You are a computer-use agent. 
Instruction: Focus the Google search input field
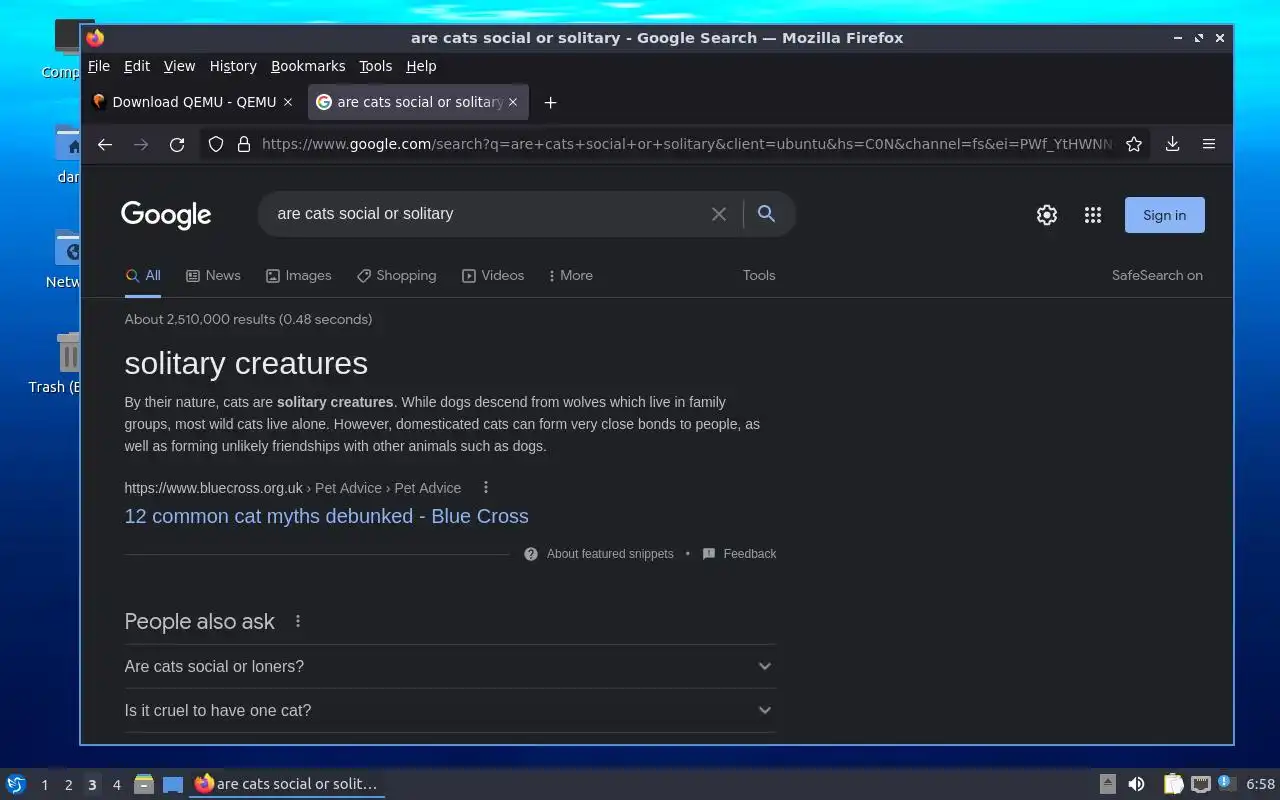point(486,214)
